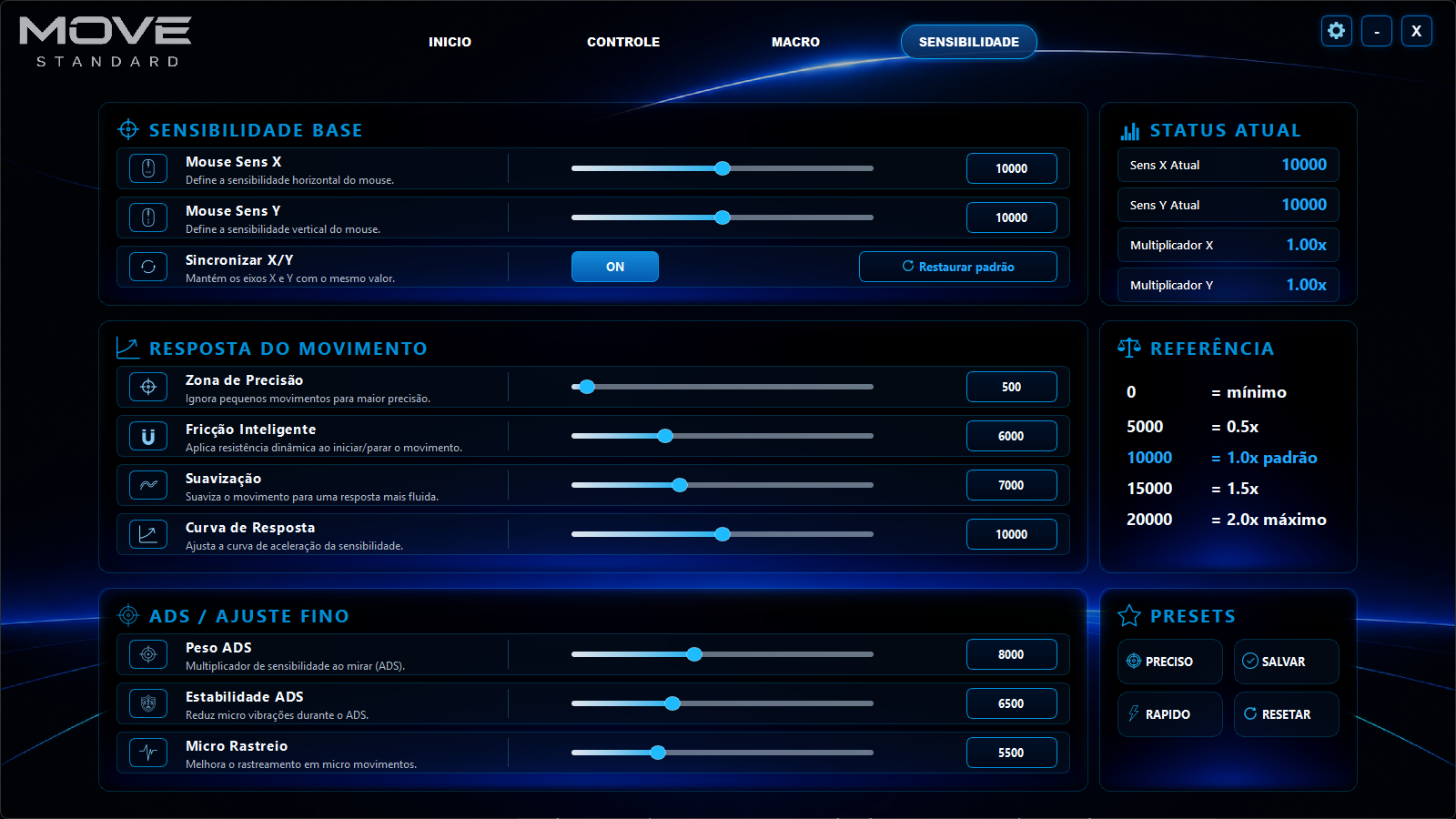Click the Peso ADS 8000 field
Image resolution: width=1456 pixels, height=819 pixels.
tap(1012, 654)
